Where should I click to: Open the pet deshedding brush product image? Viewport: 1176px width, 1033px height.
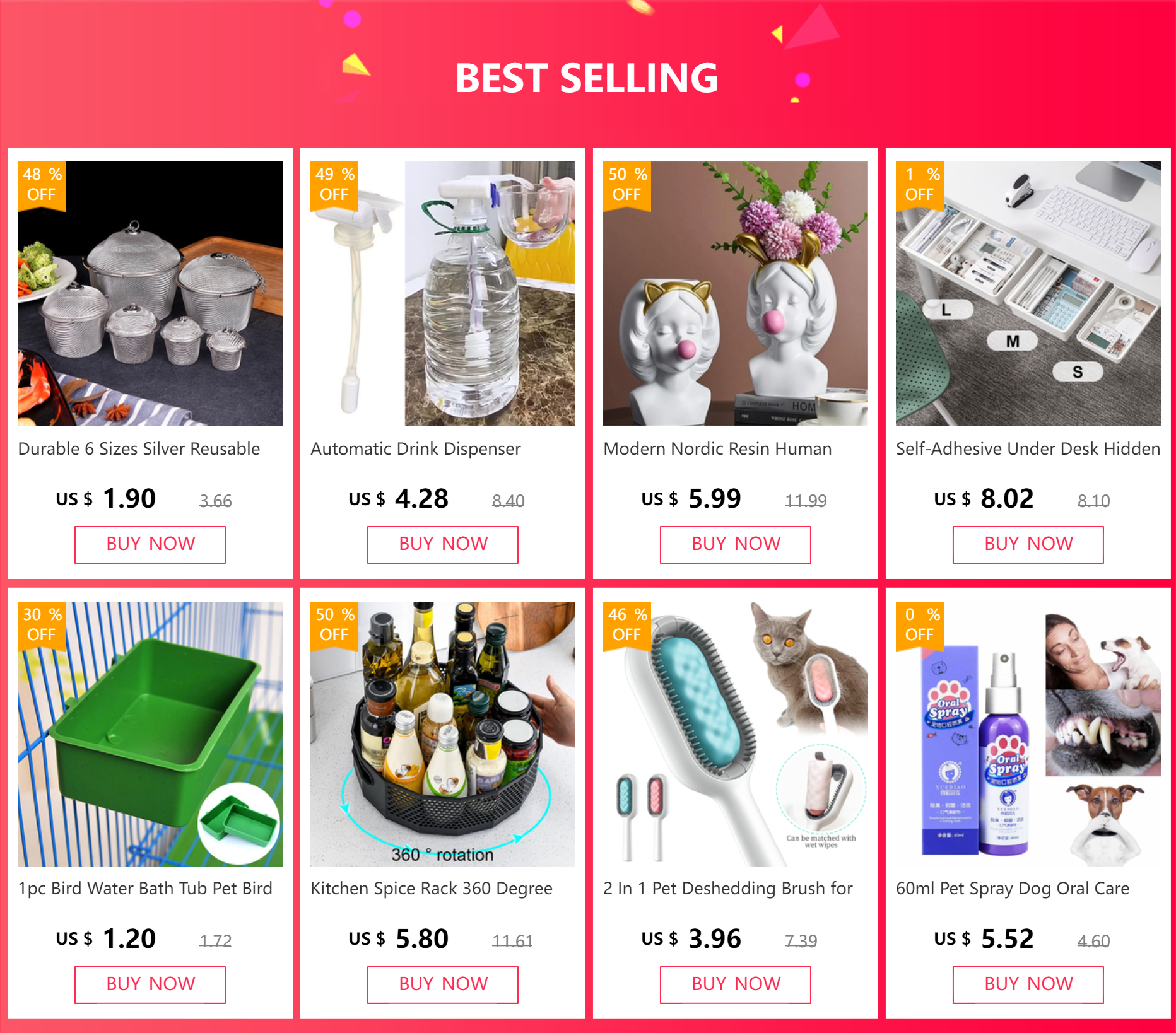click(736, 734)
